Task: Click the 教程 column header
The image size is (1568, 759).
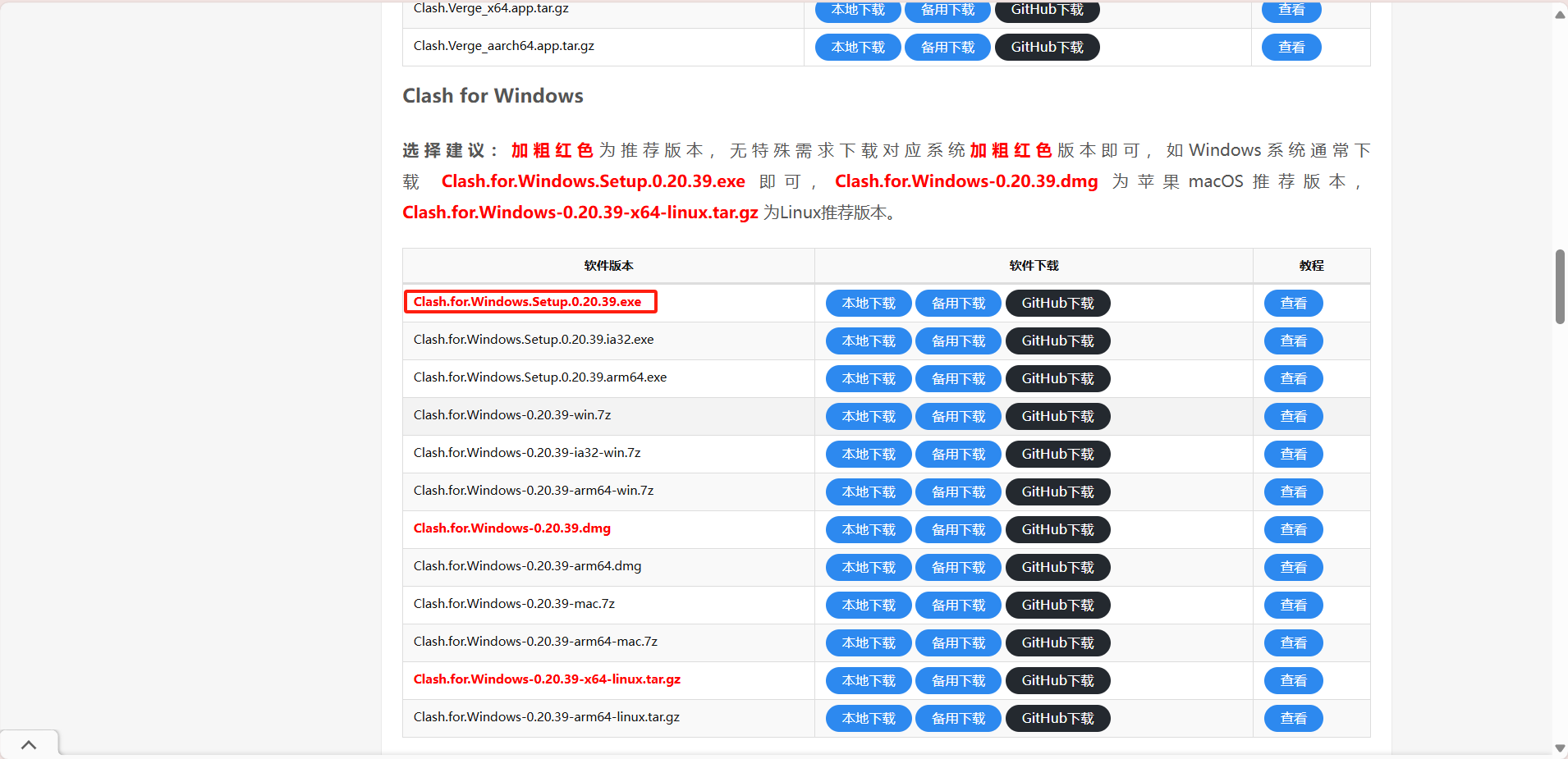Action: 1311,266
